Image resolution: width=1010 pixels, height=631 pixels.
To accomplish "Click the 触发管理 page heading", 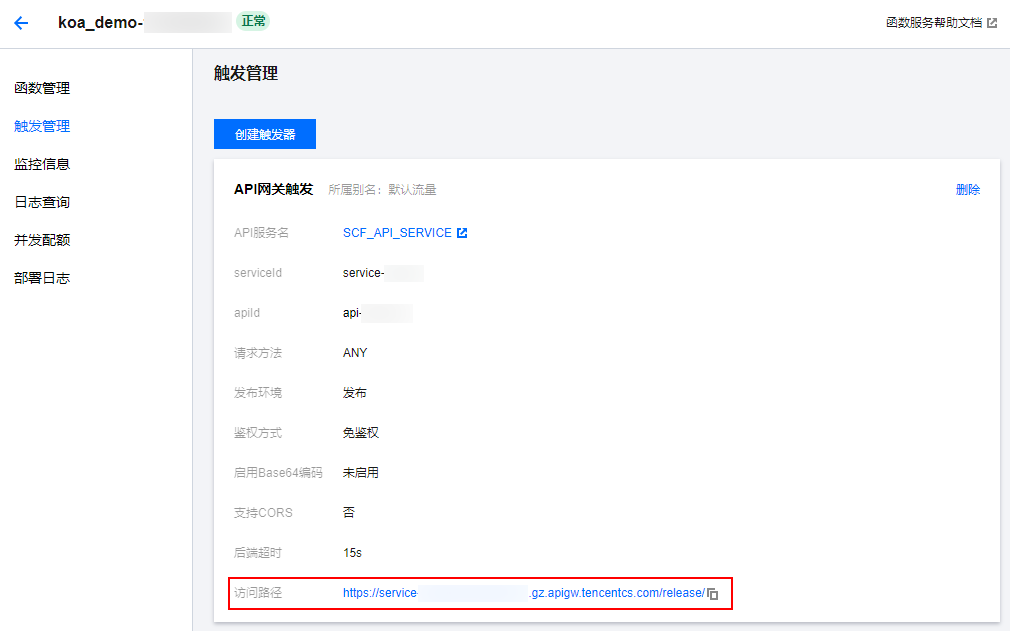I will (246, 73).
